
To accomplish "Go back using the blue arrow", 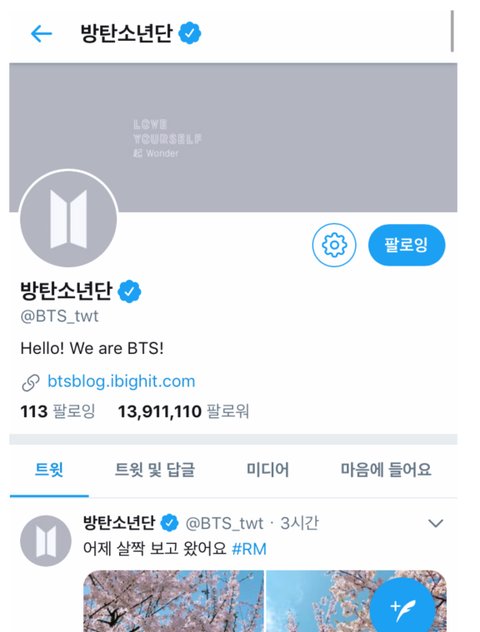I will (42, 33).
